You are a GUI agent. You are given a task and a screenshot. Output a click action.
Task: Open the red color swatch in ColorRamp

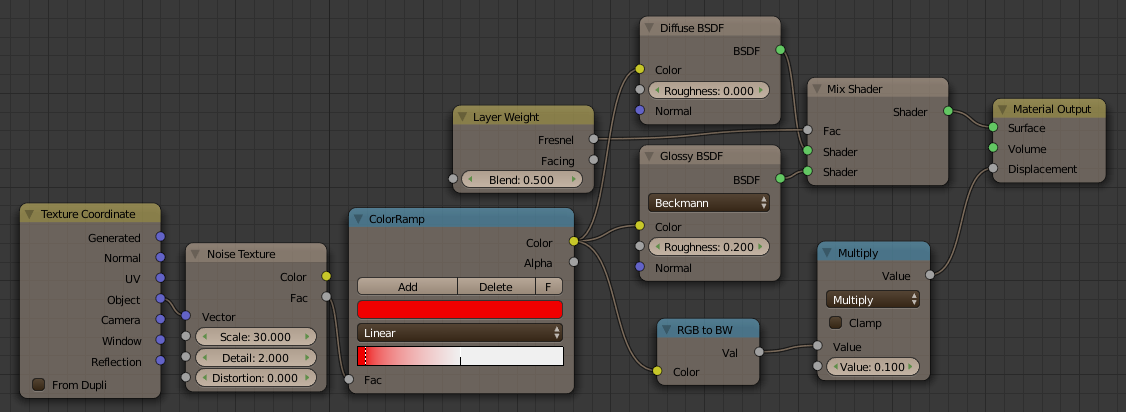tap(460, 309)
